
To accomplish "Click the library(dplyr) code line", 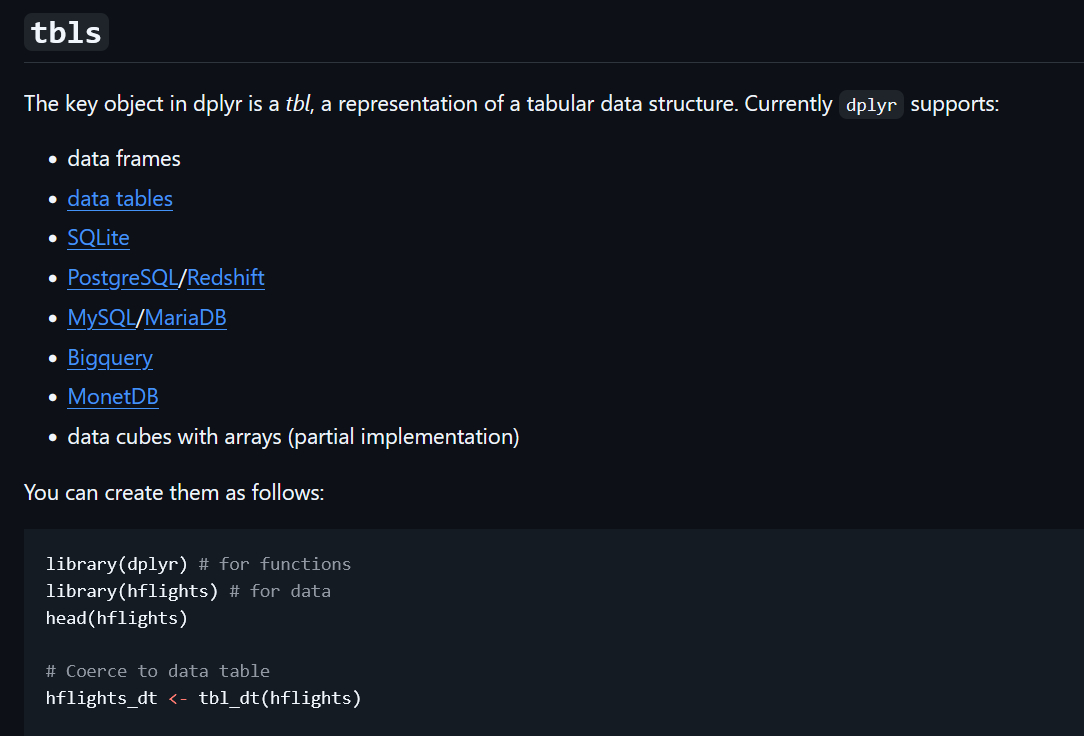I will pyautogui.click(x=117, y=564).
